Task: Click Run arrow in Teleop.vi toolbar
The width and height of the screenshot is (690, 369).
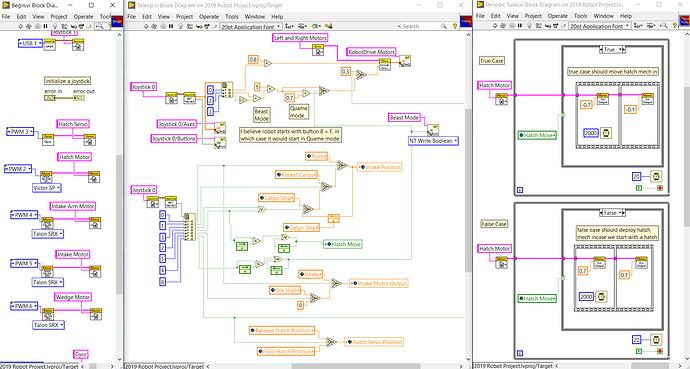Action: (x=146, y=26)
